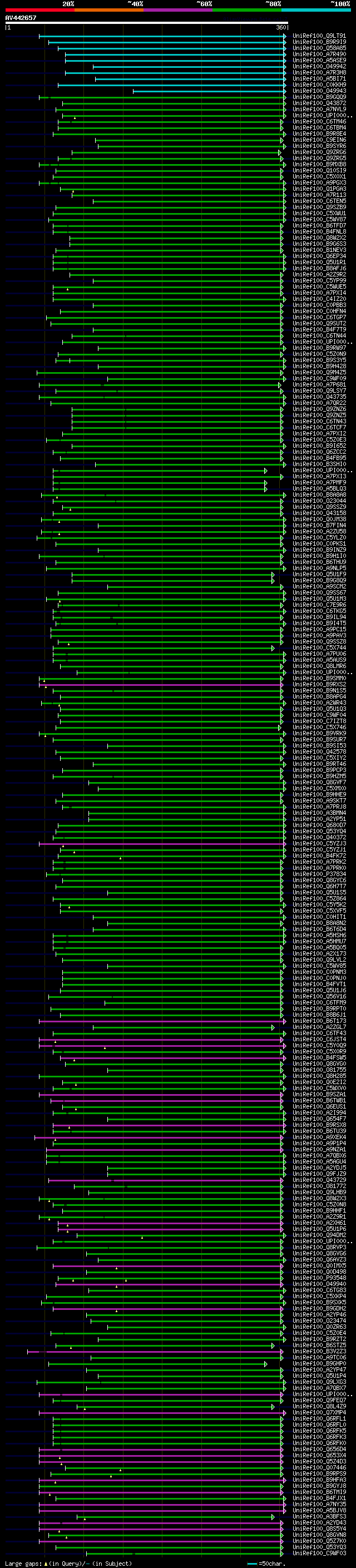356x1568 pixels.
Task: Select the hit label UniRef100_Q07446
Action: [x=319, y=1467]
